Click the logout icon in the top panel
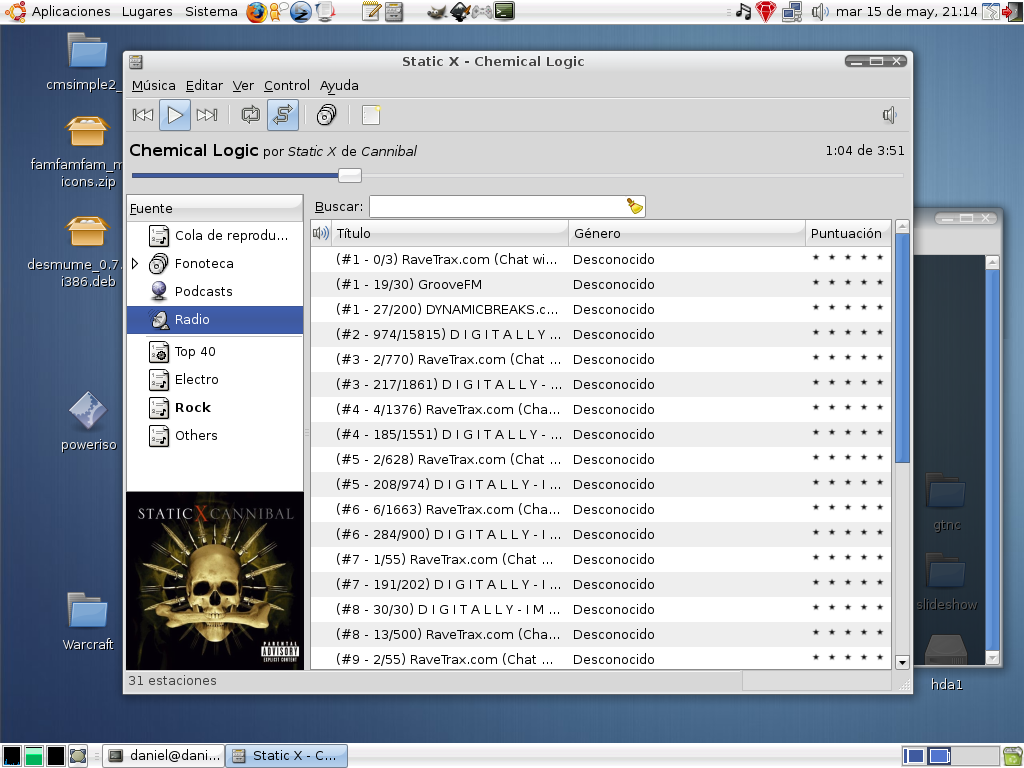 coord(1012,12)
